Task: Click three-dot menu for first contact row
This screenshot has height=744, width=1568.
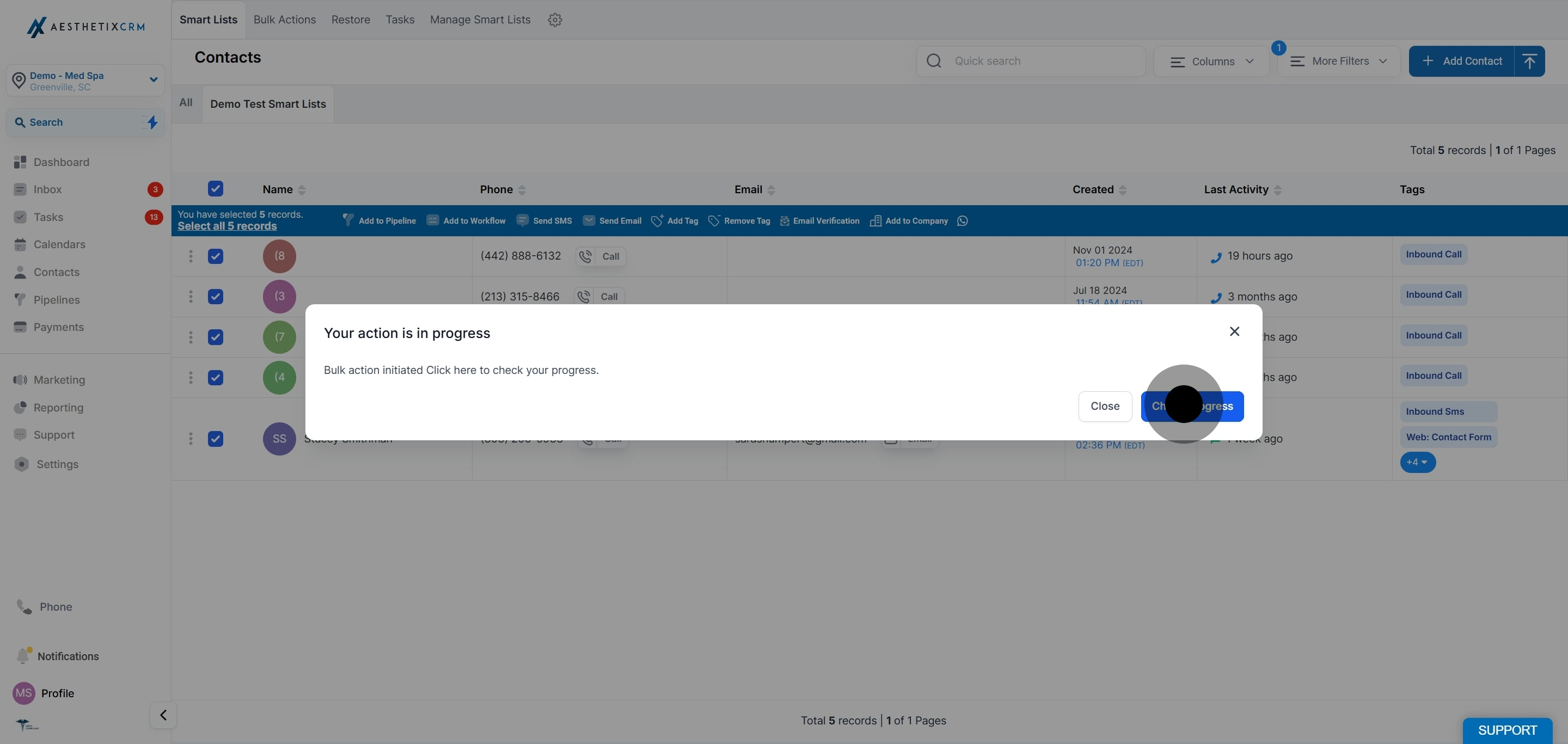Action: click(191, 256)
